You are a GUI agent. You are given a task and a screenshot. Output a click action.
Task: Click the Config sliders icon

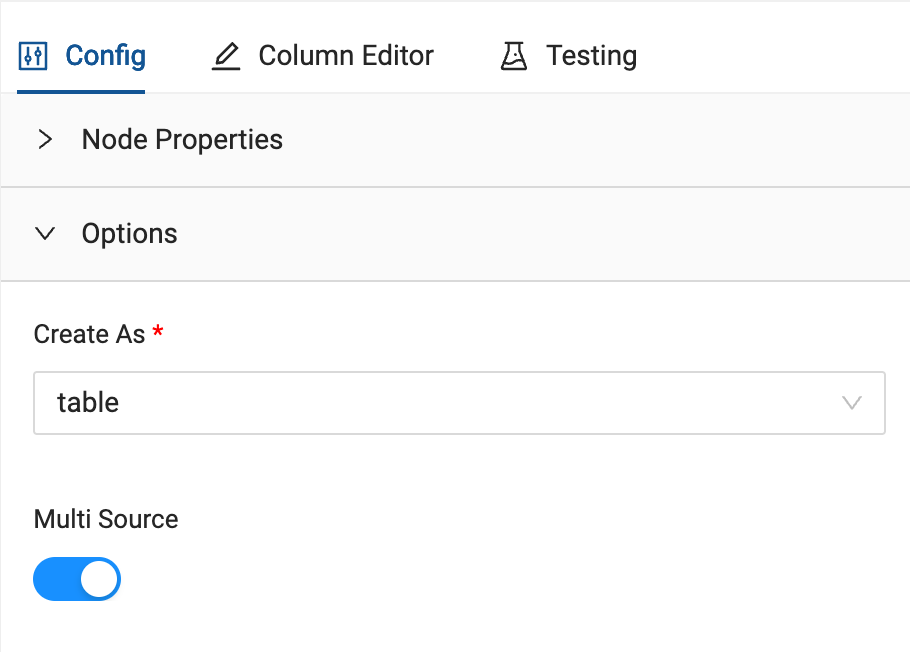point(34,56)
